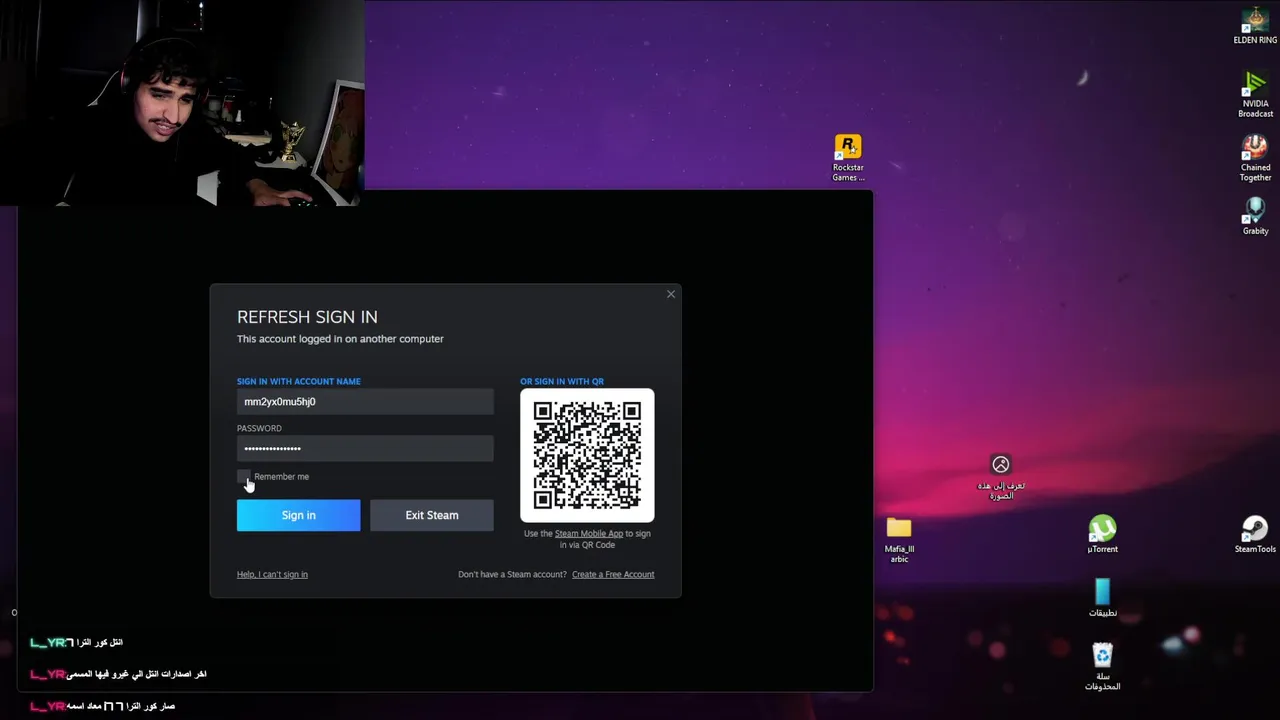Focus the password input field
Viewport: 1280px width, 720px height.
(x=365, y=449)
